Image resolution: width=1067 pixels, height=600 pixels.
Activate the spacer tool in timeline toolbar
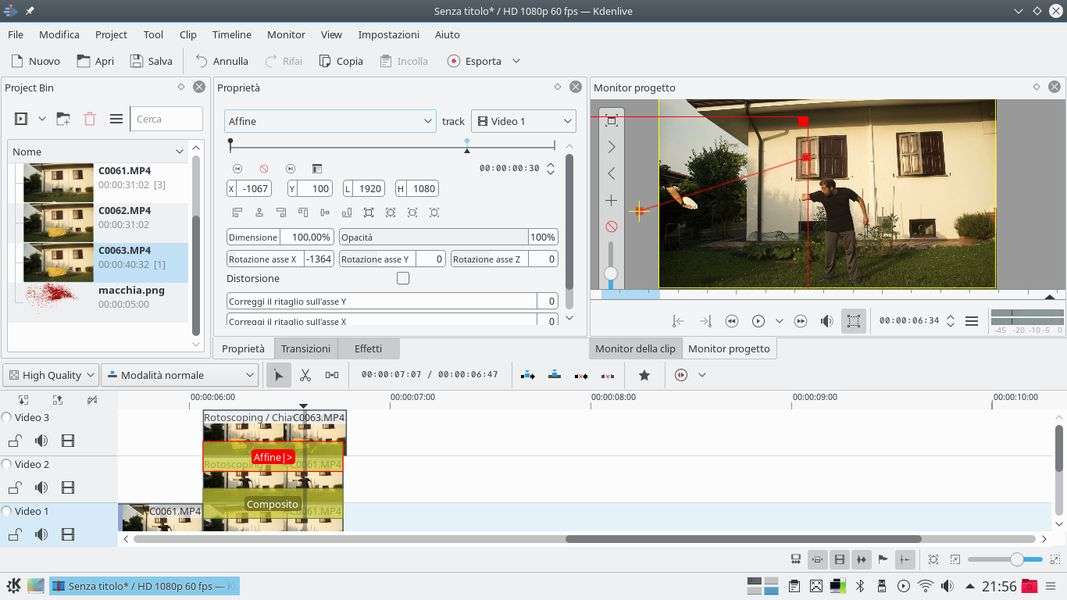click(x=332, y=375)
